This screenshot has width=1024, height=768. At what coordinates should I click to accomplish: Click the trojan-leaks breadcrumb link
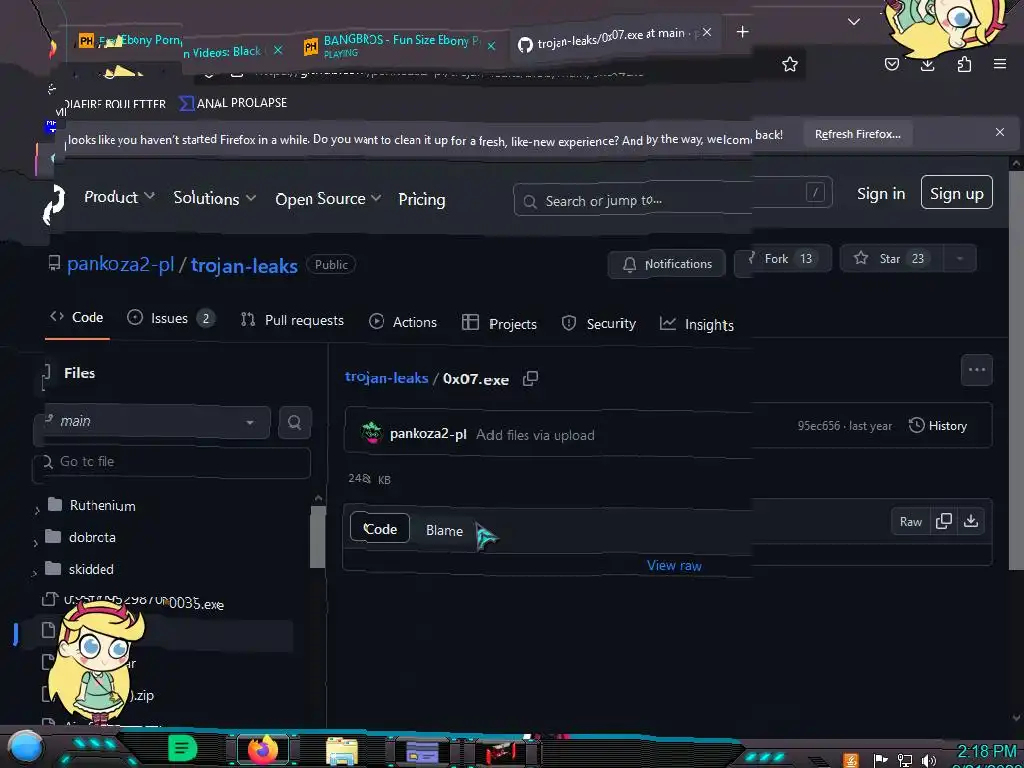point(387,377)
